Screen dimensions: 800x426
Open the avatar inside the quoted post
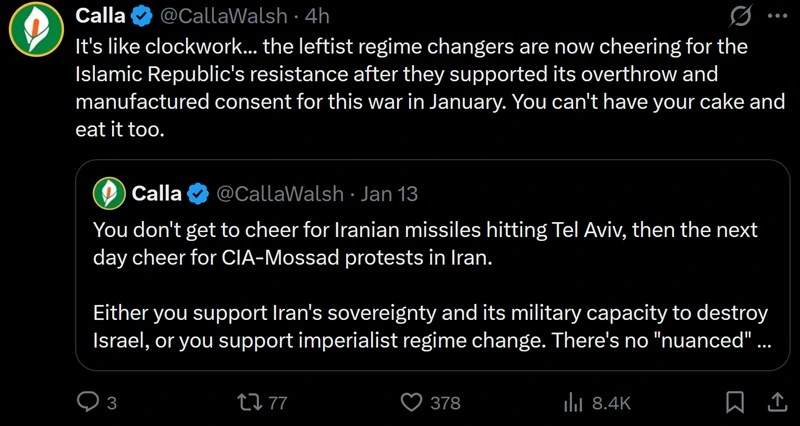click(x=108, y=192)
